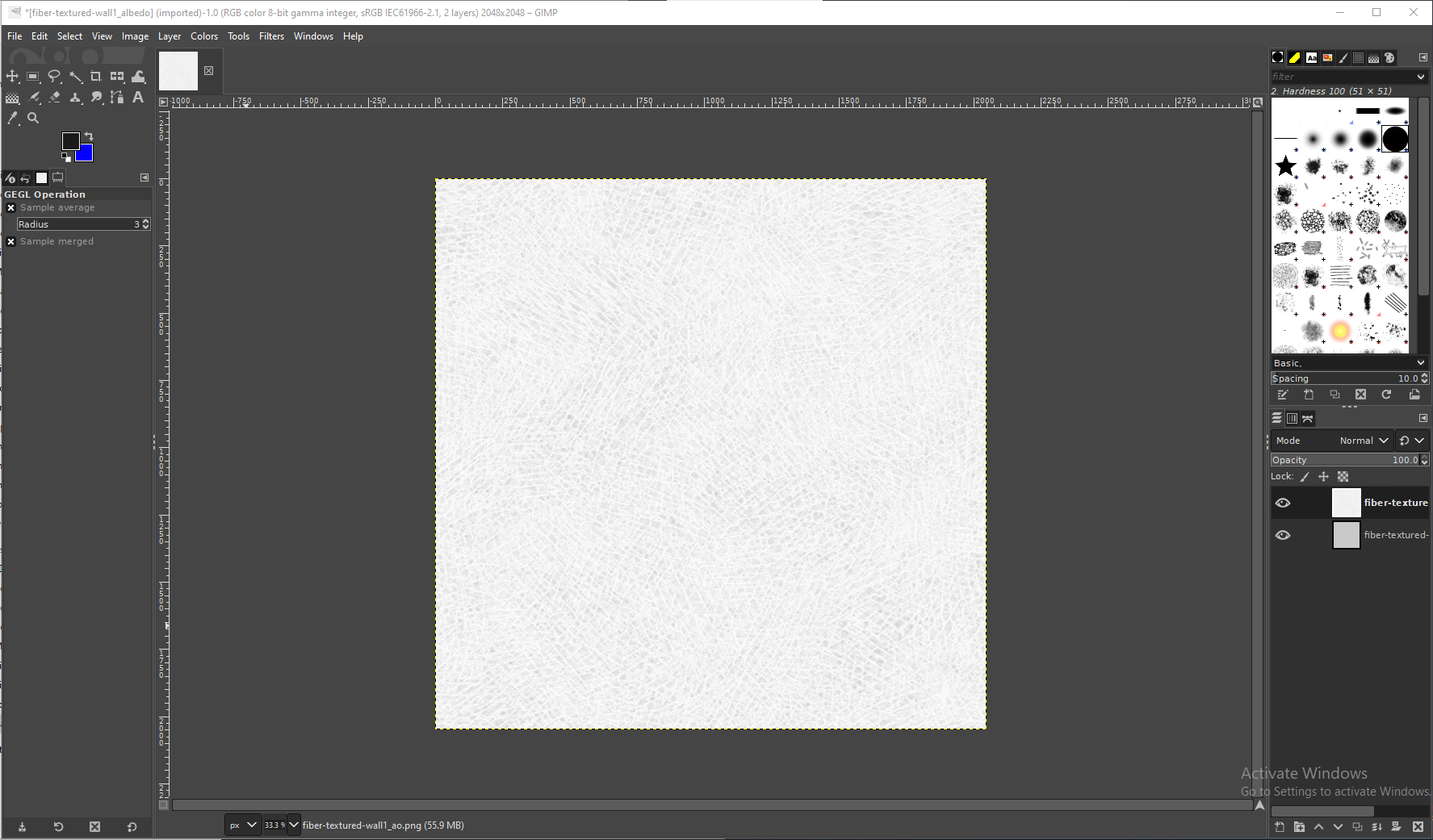Image resolution: width=1433 pixels, height=840 pixels.
Task: Select the star brush
Action: [1286, 167]
